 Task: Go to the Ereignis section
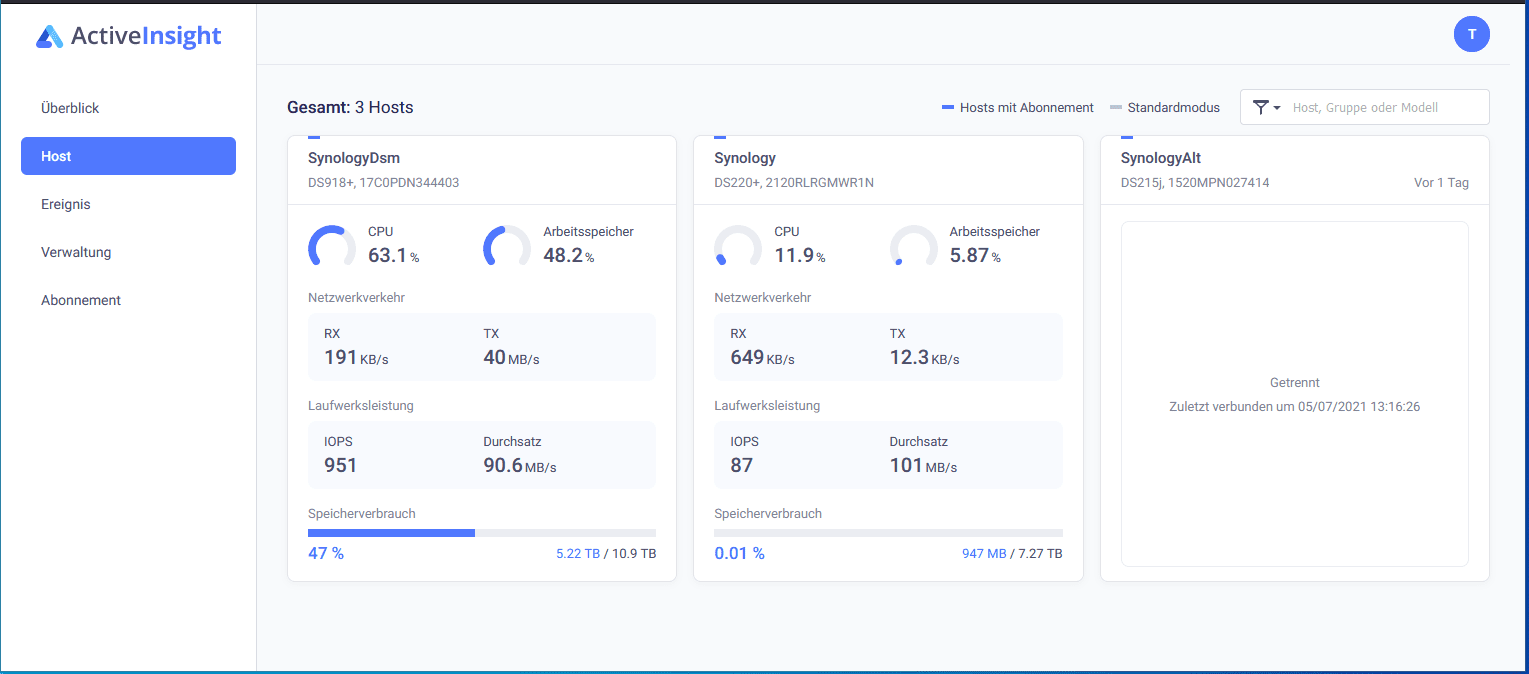coord(66,204)
